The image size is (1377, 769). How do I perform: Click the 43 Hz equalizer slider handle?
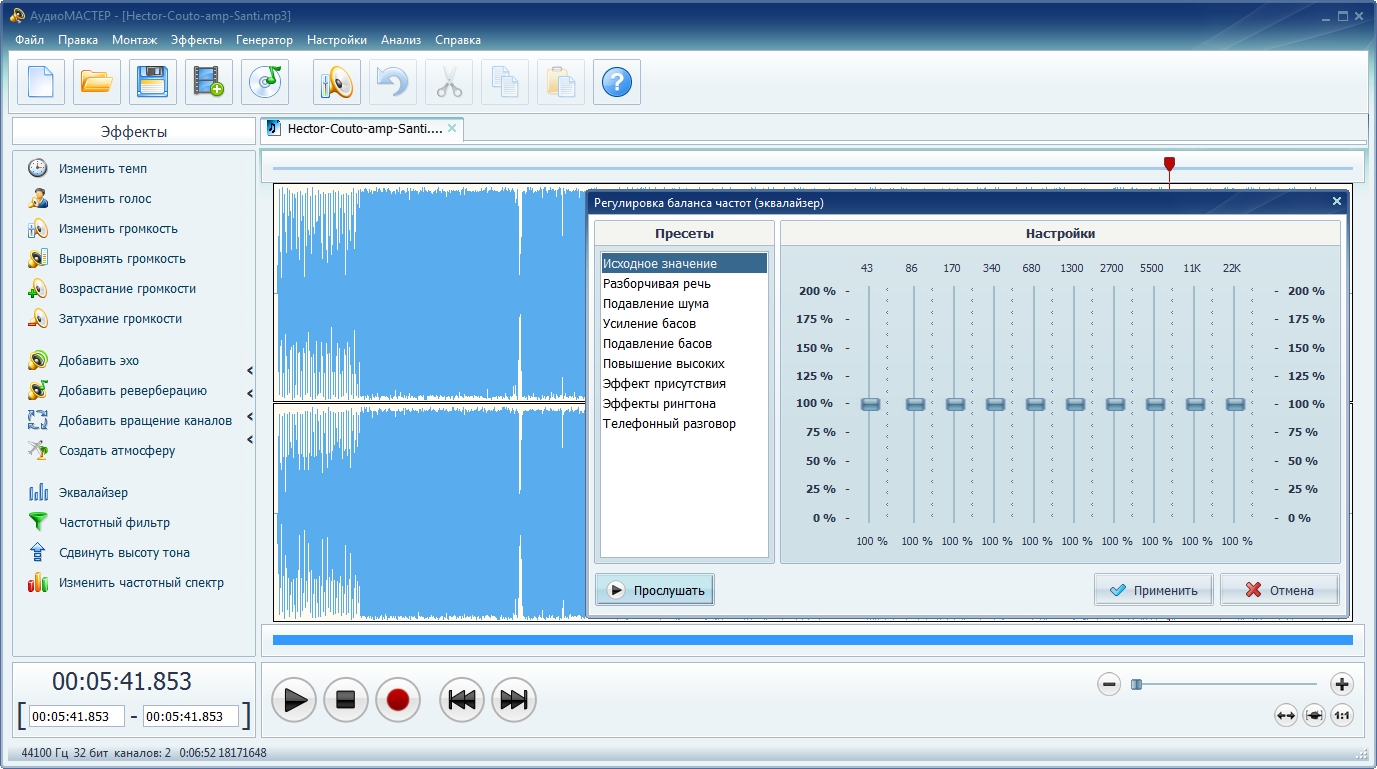tap(869, 404)
